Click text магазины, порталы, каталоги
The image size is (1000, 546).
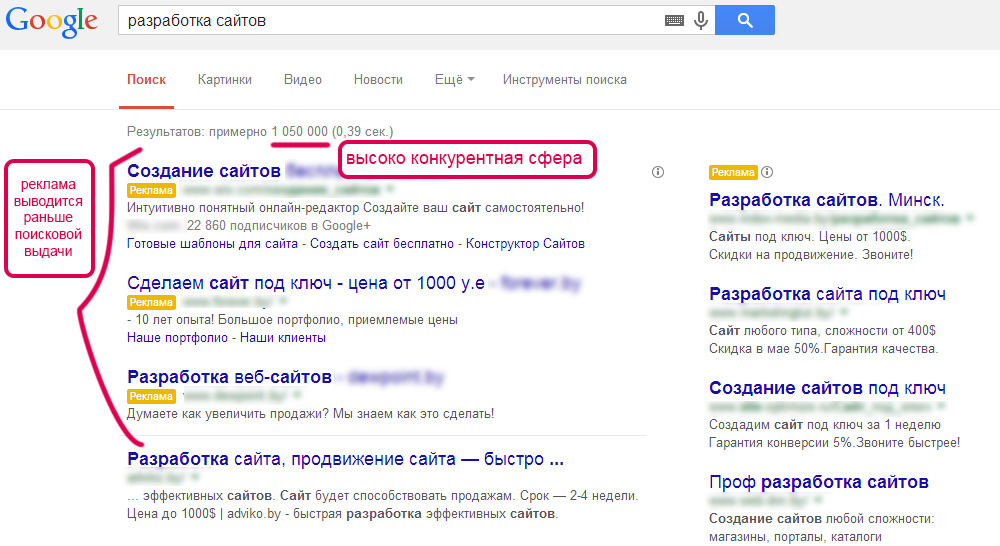point(795,536)
